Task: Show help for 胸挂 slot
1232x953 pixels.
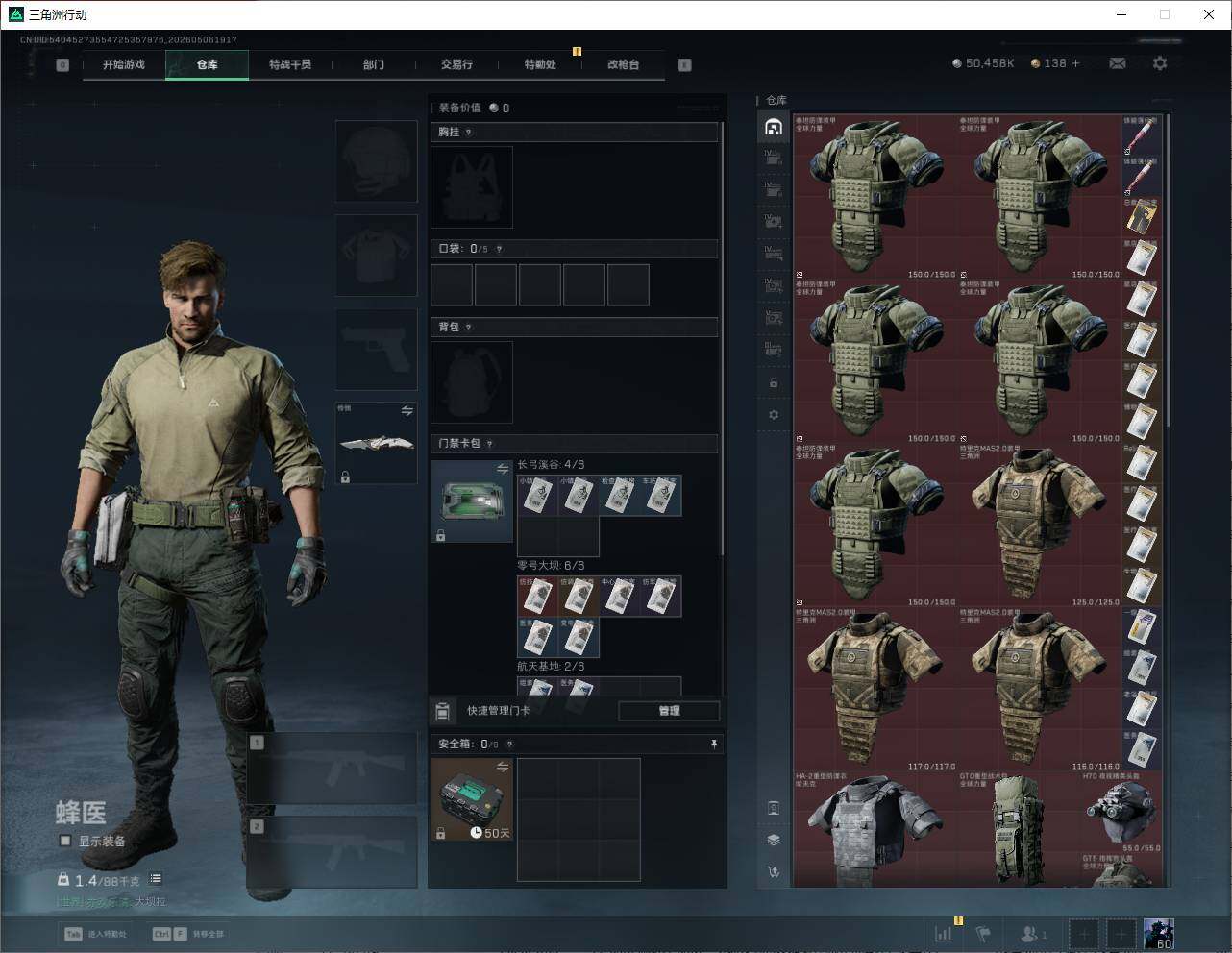Action: [x=469, y=133]
